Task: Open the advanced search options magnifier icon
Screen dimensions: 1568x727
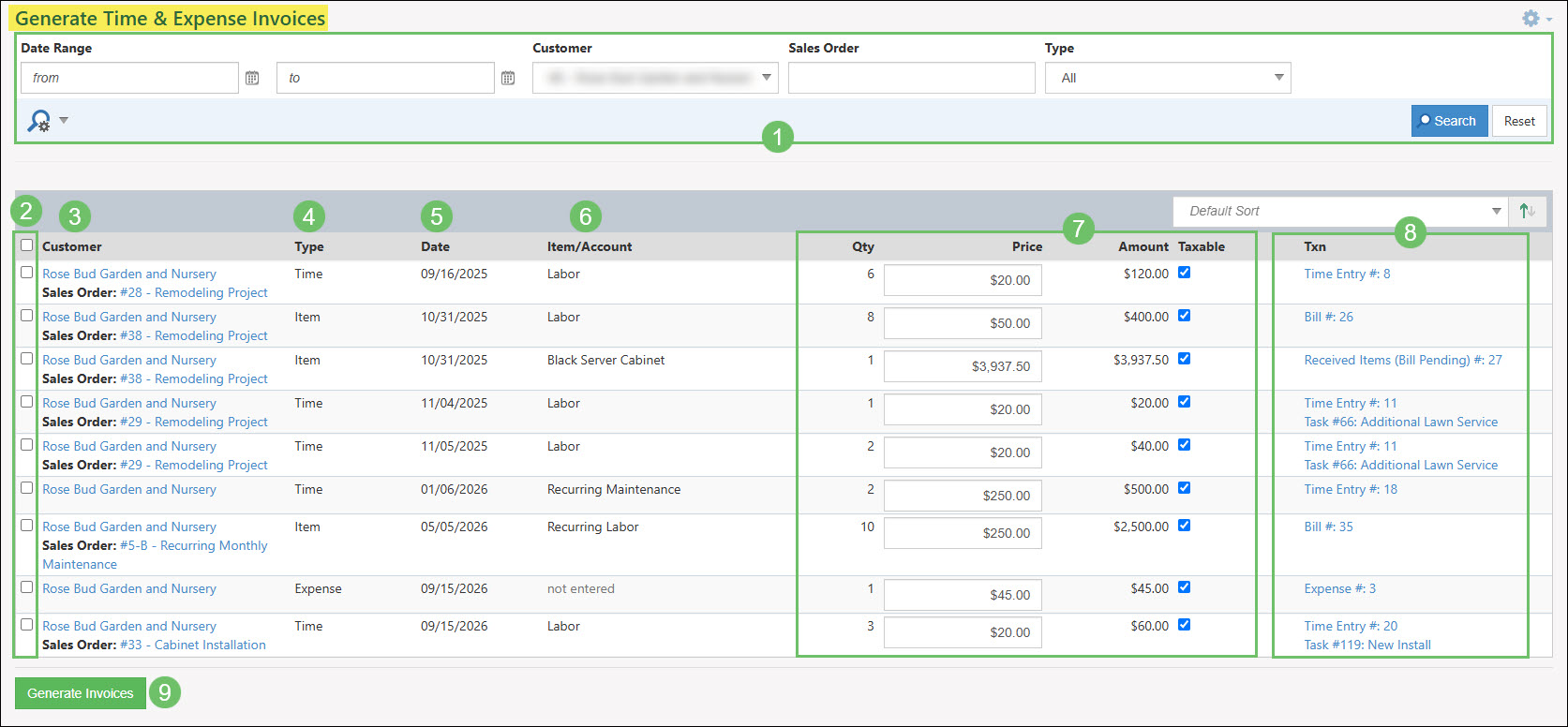Action: (38, 121)
